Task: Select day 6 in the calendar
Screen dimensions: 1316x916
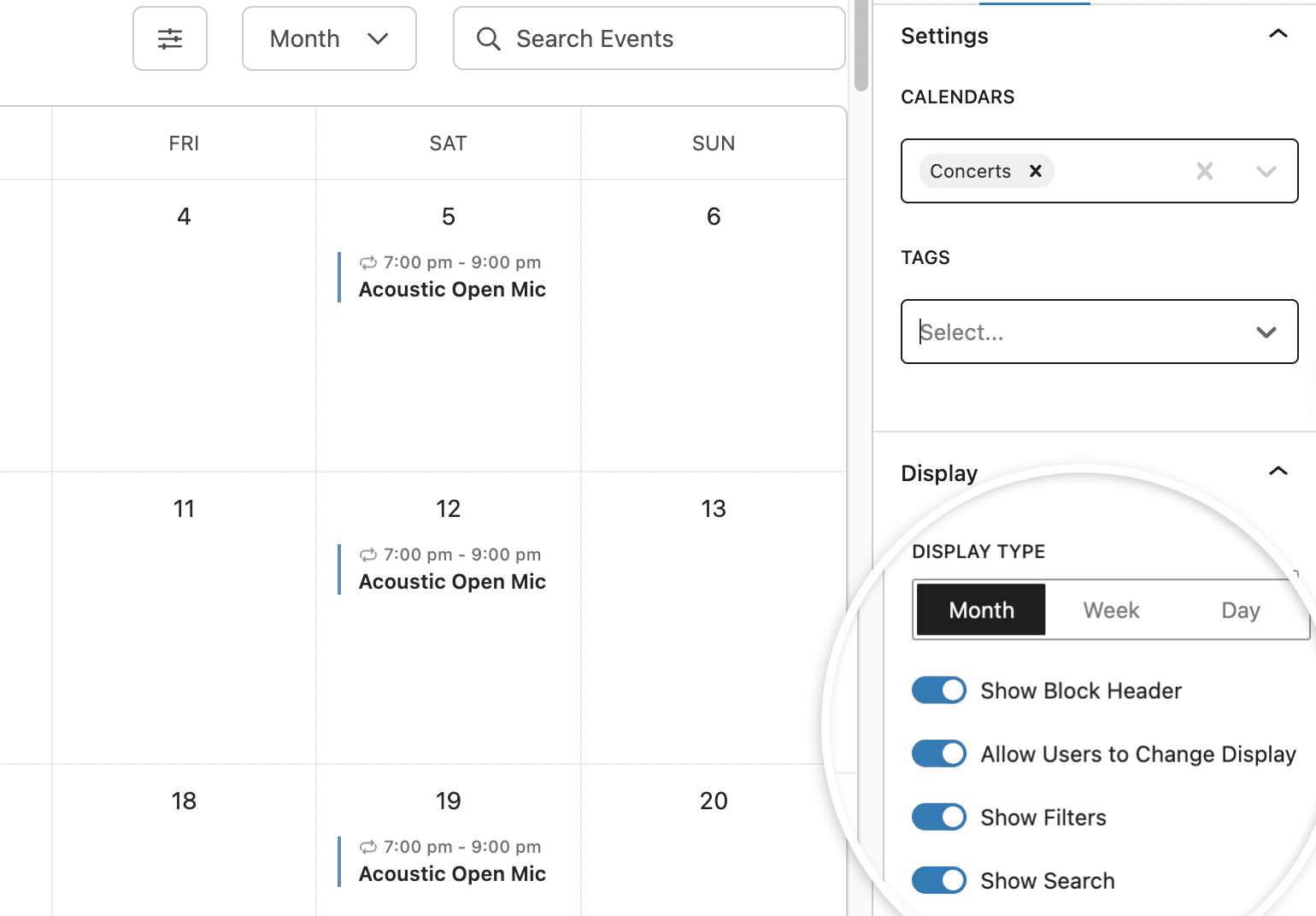Action: 714,216
